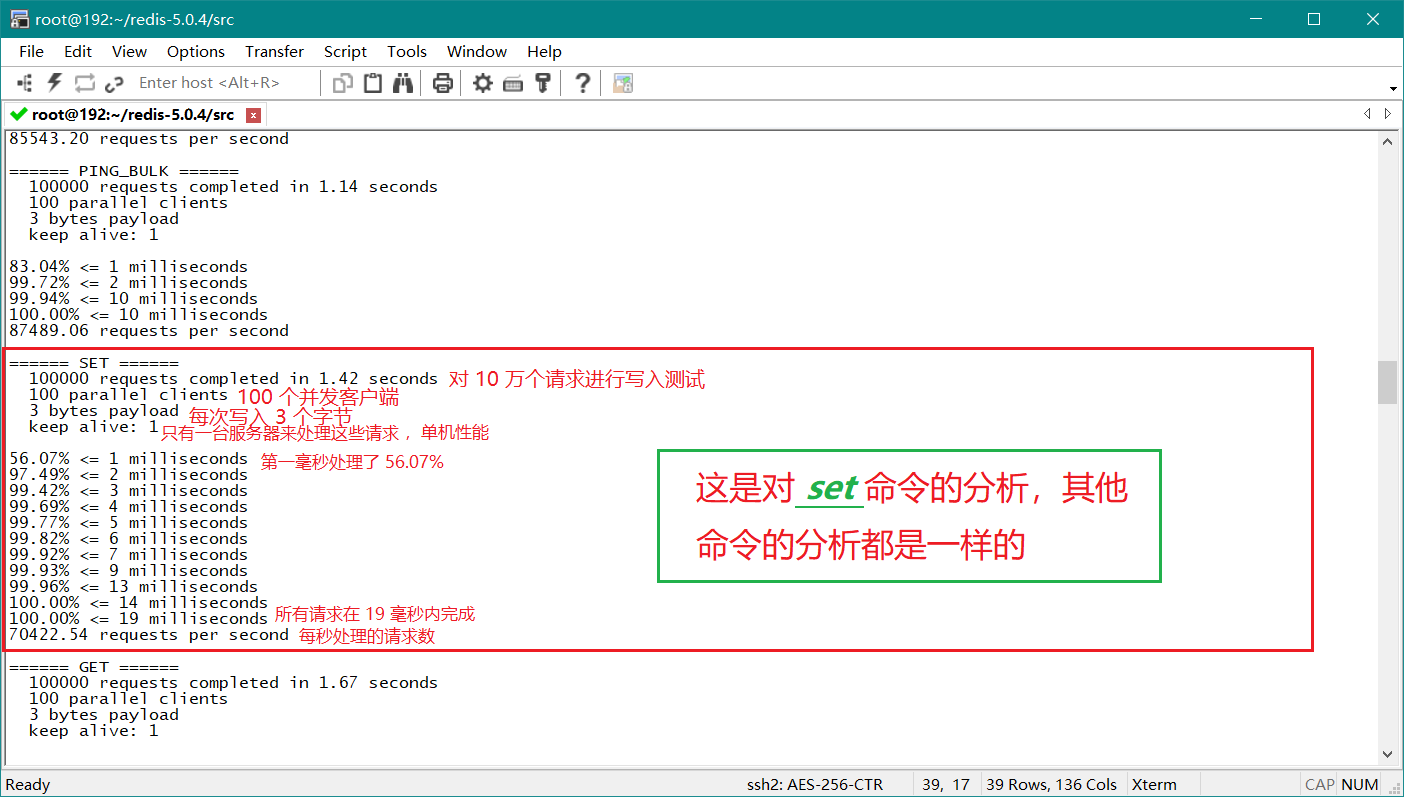Viewport: 1404px width, 797px height.
Task: Toggle the screen lock icon on the toolbar
Action: (623, 83)
